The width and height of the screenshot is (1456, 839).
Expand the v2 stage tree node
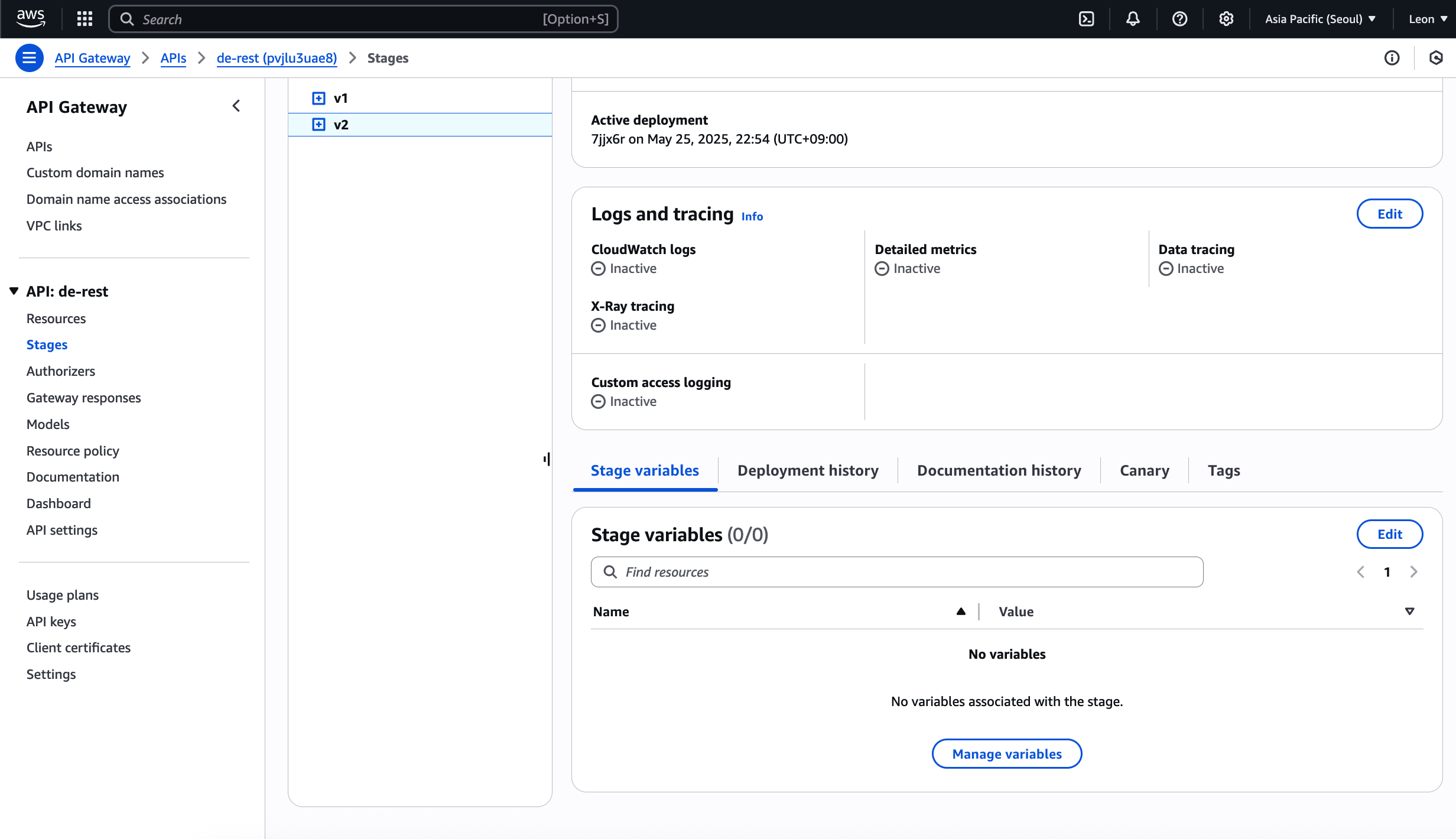click(318, 125)
